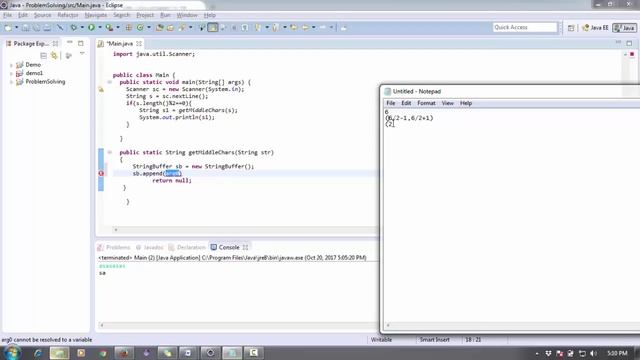Click the Print toolbar icon
Viewport: 640px width, 360px height.
point(47,28)
